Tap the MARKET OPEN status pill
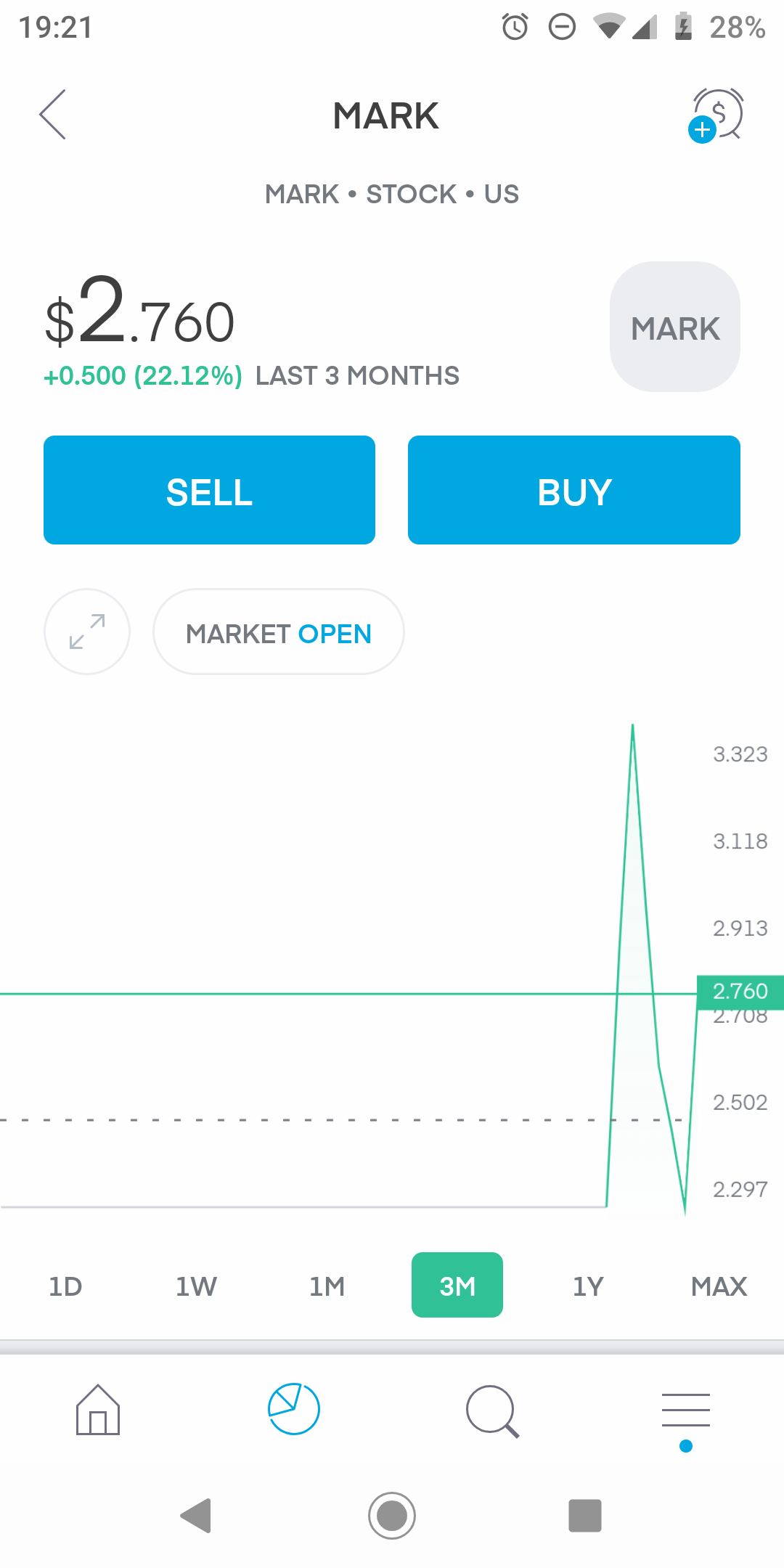This screenshot has width=784, height=1568. [278, 633]
